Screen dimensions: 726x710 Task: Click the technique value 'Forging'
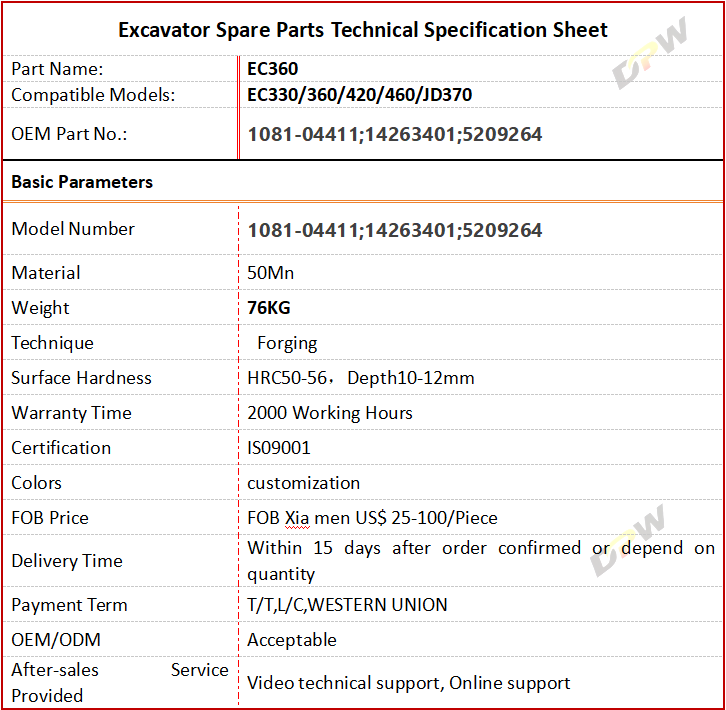point(287,344)
